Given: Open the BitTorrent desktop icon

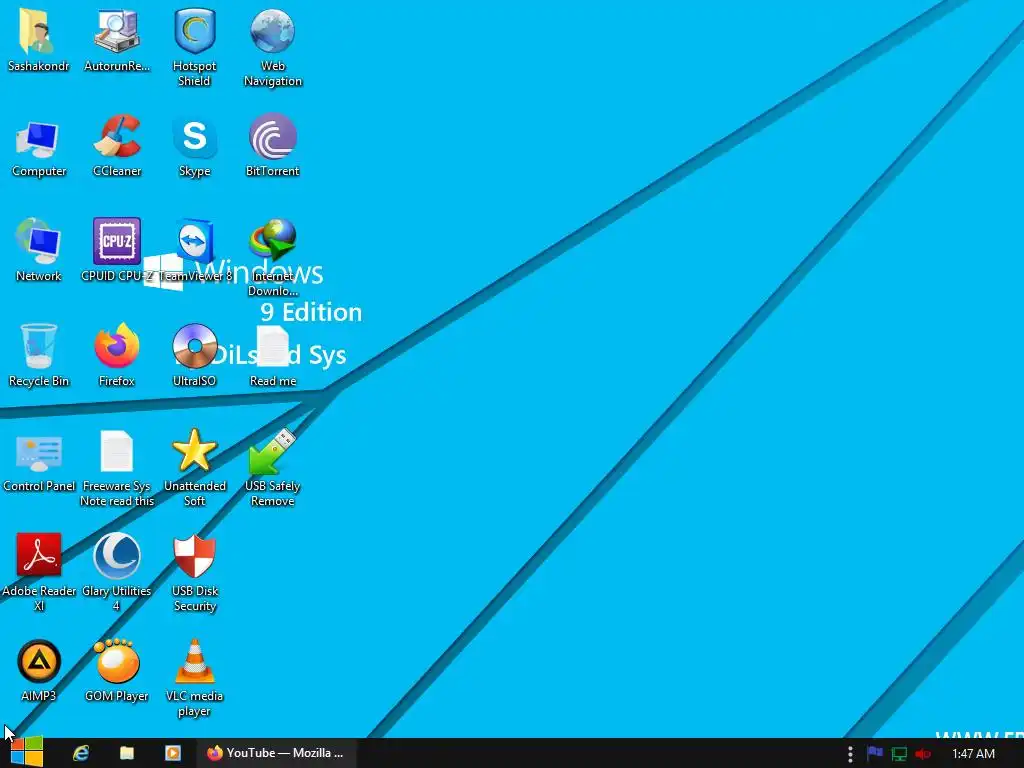Looking at the screenshot, I should [272, 136].
